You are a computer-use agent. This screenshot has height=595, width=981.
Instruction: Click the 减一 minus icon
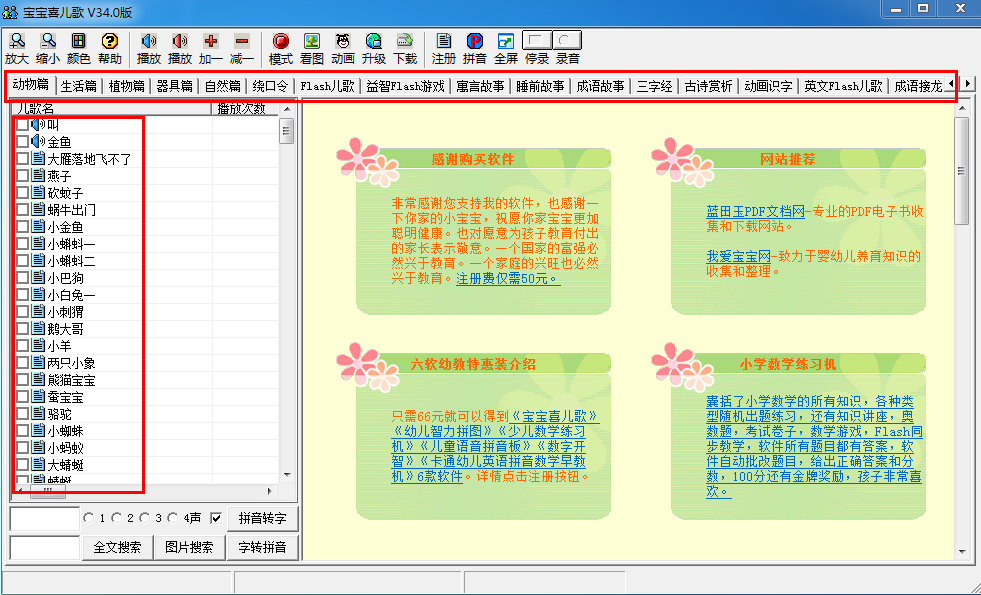(241, 41)
